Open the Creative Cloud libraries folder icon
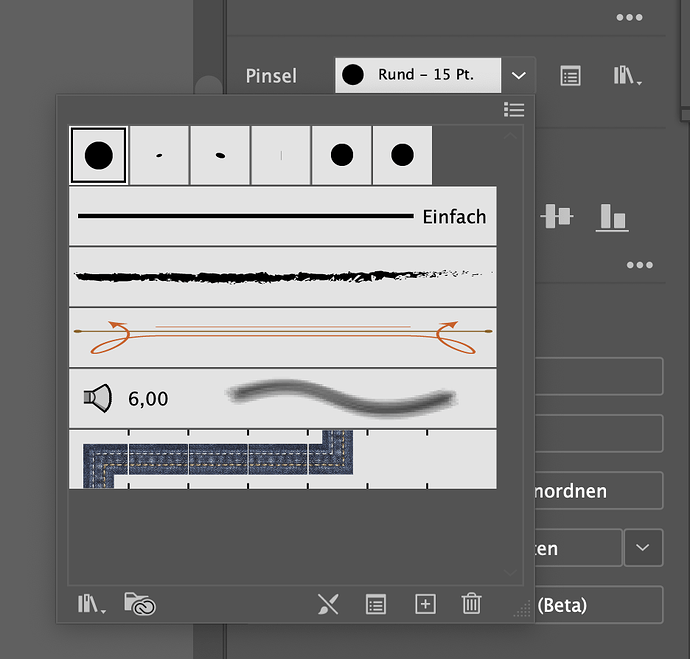690x659 pixels. pos(140,604)
